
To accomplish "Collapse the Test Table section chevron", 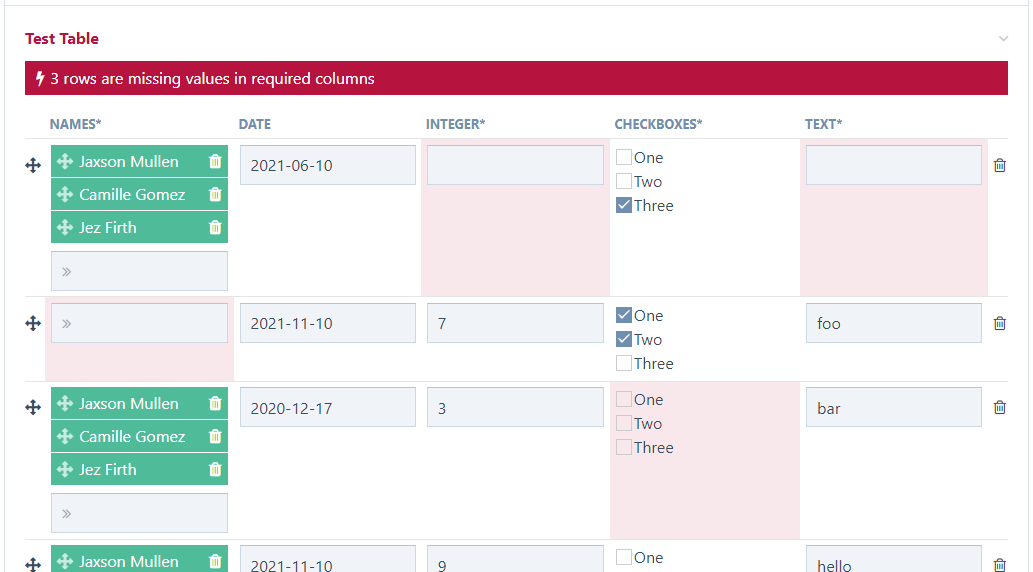I will click(x=1003, y=39).
